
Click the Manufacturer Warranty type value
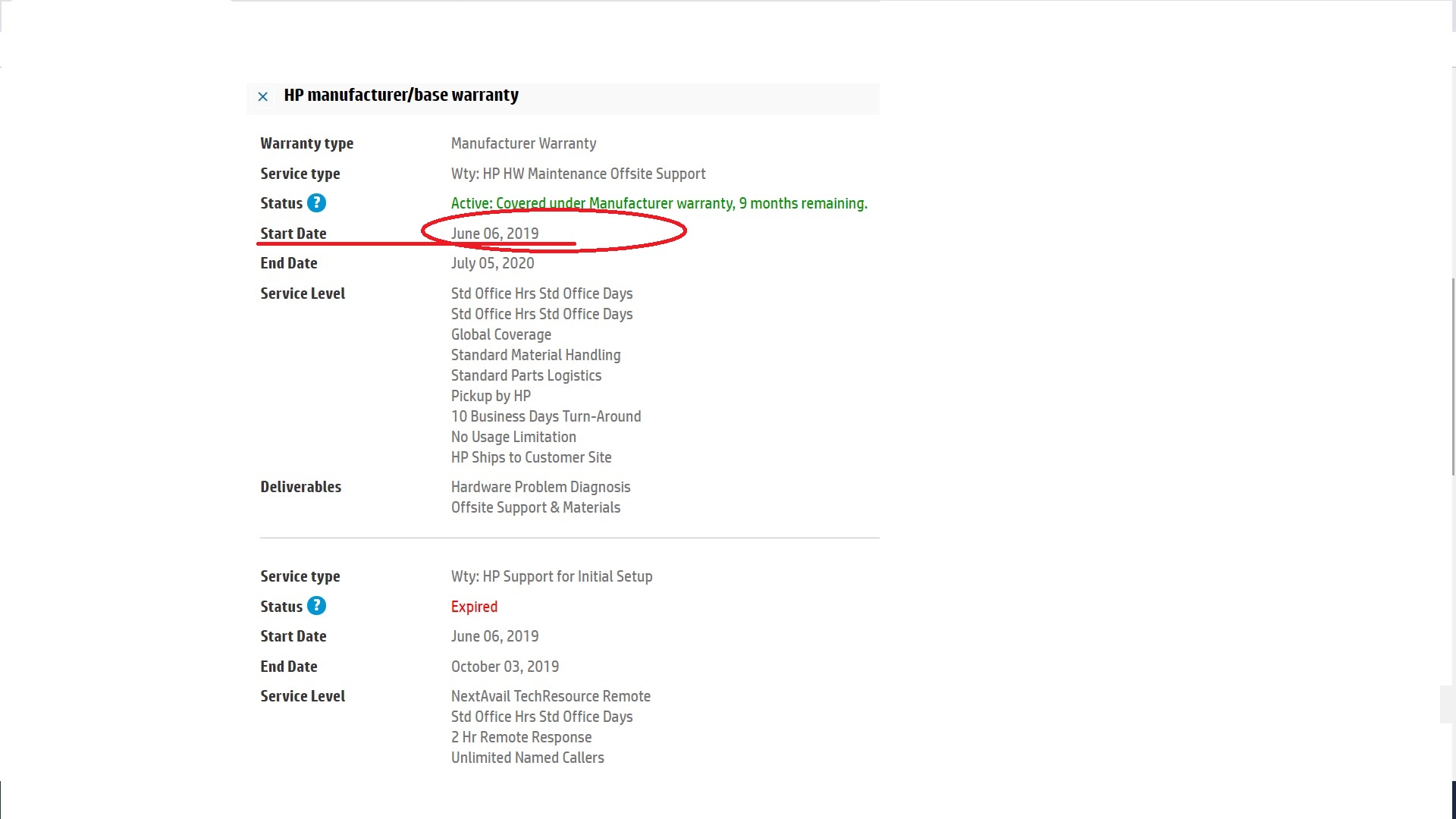[x=523, y=143]
